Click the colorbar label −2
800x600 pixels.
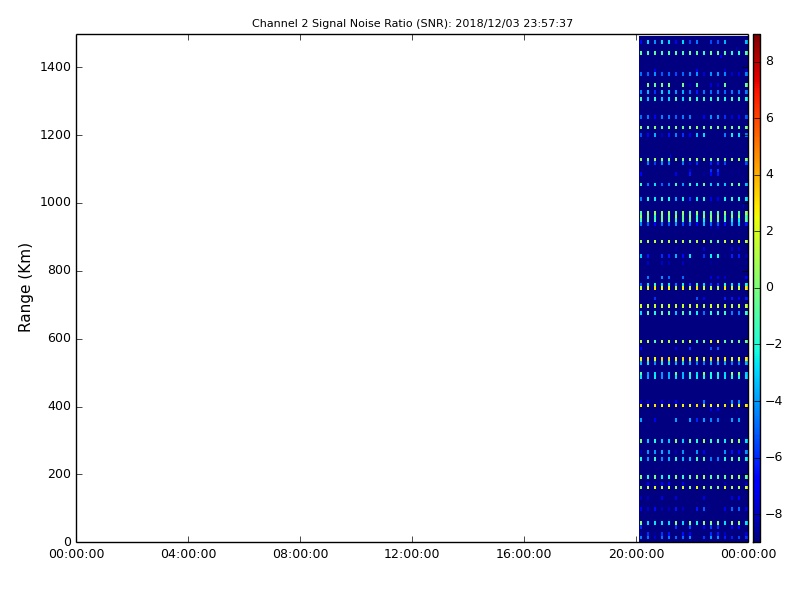coord(774,344)
